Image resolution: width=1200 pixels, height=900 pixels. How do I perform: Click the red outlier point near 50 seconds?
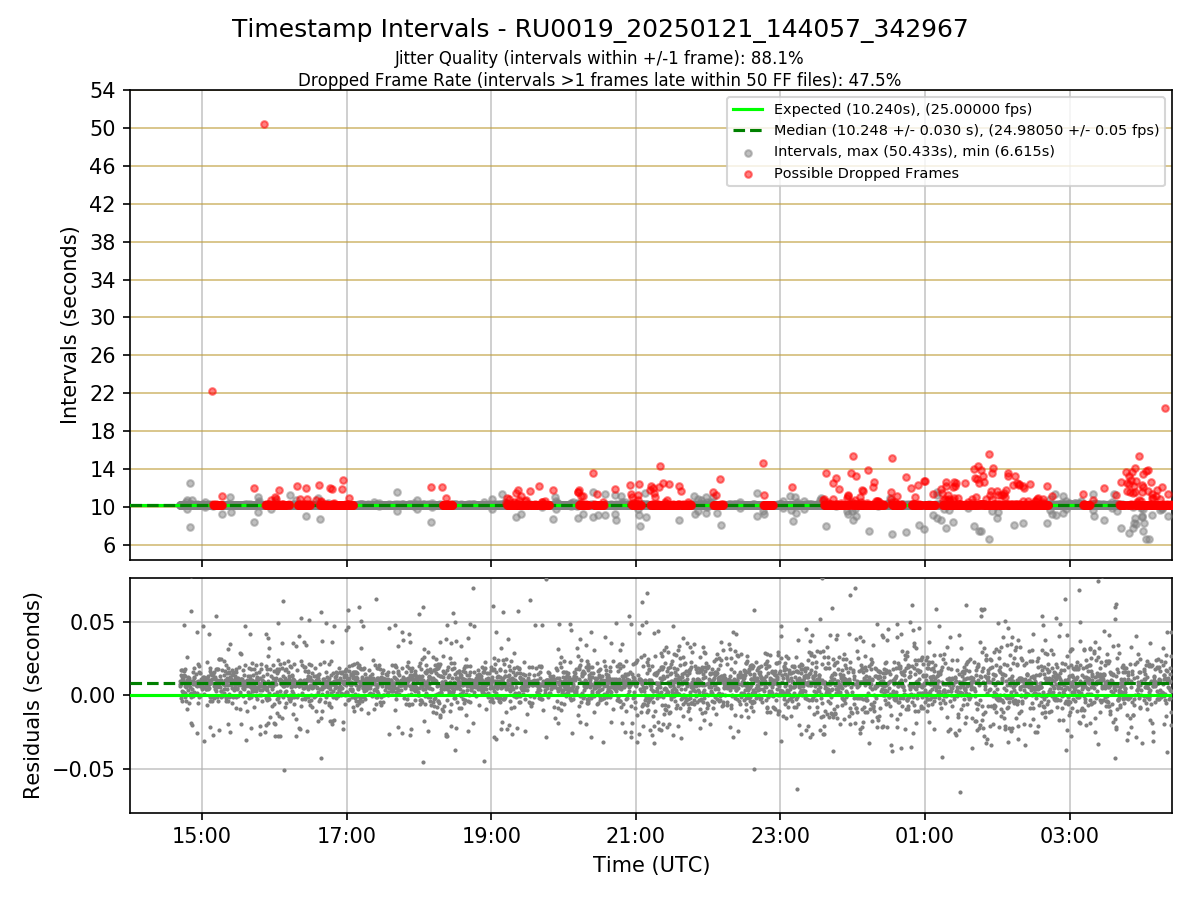(x=264, y=124)
